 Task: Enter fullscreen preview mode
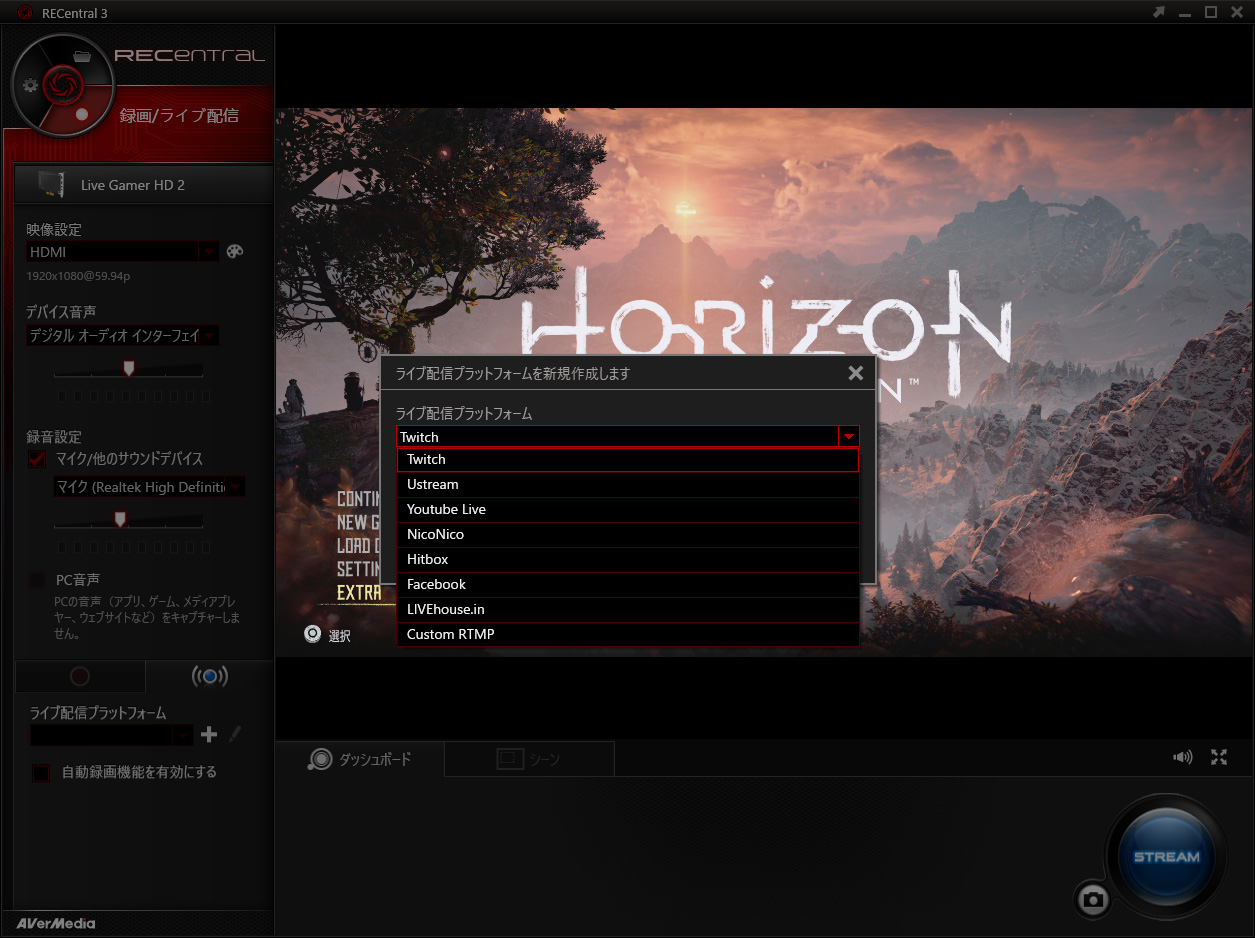[1219, 757]
